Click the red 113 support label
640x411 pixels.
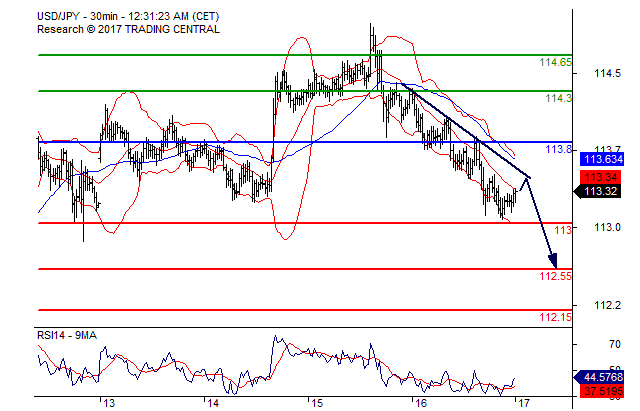pos(563,230)
